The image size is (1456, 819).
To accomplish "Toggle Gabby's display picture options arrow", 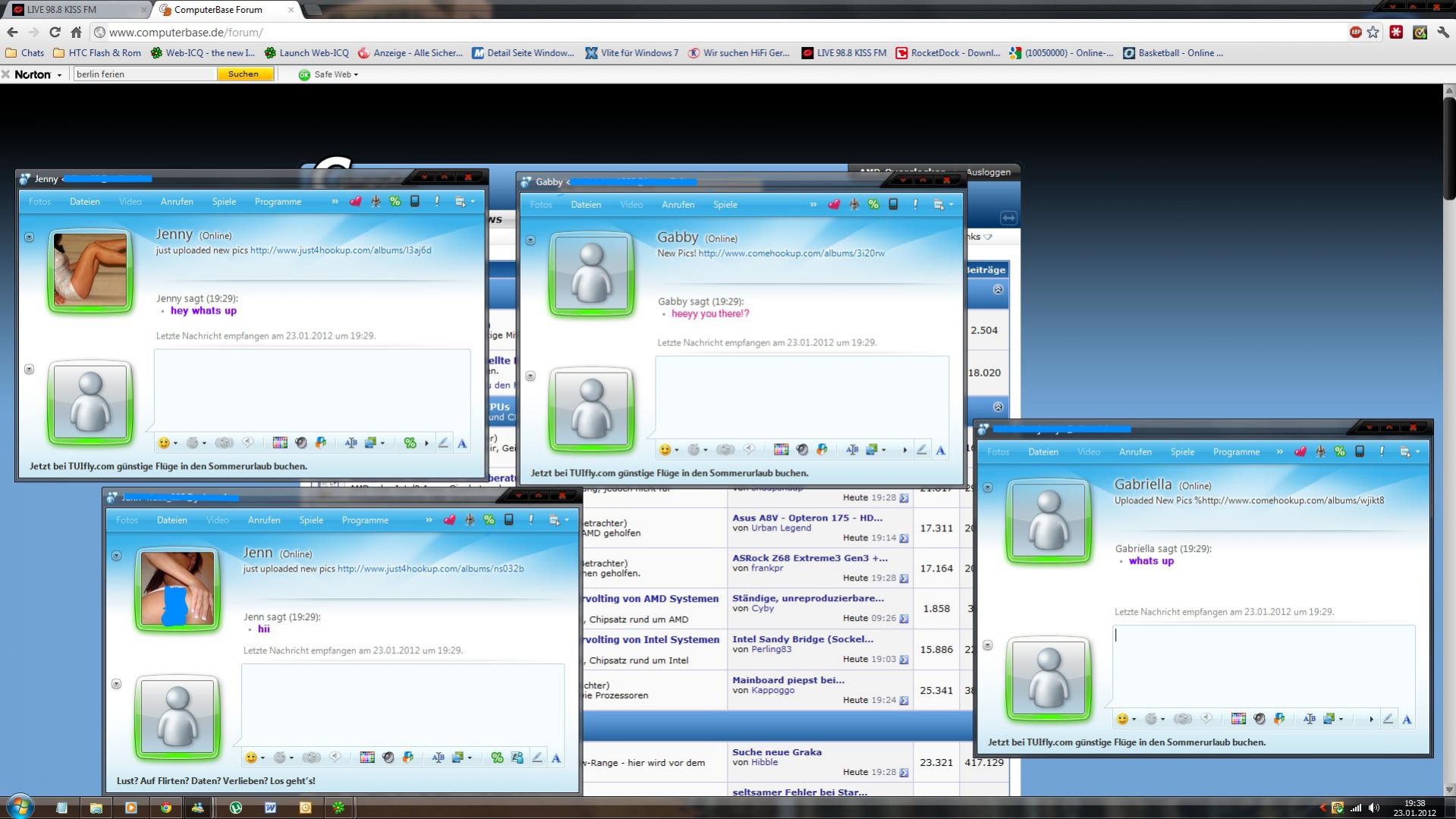I will (x=531, y=240).
